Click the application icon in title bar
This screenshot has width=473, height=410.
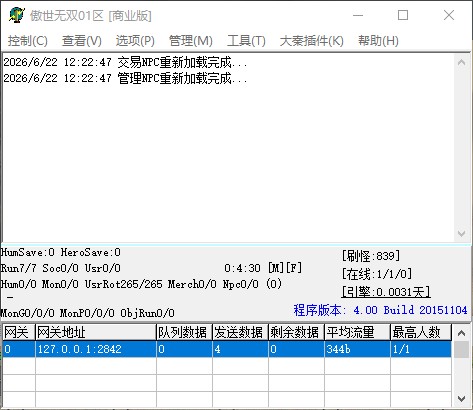[17, 15]
